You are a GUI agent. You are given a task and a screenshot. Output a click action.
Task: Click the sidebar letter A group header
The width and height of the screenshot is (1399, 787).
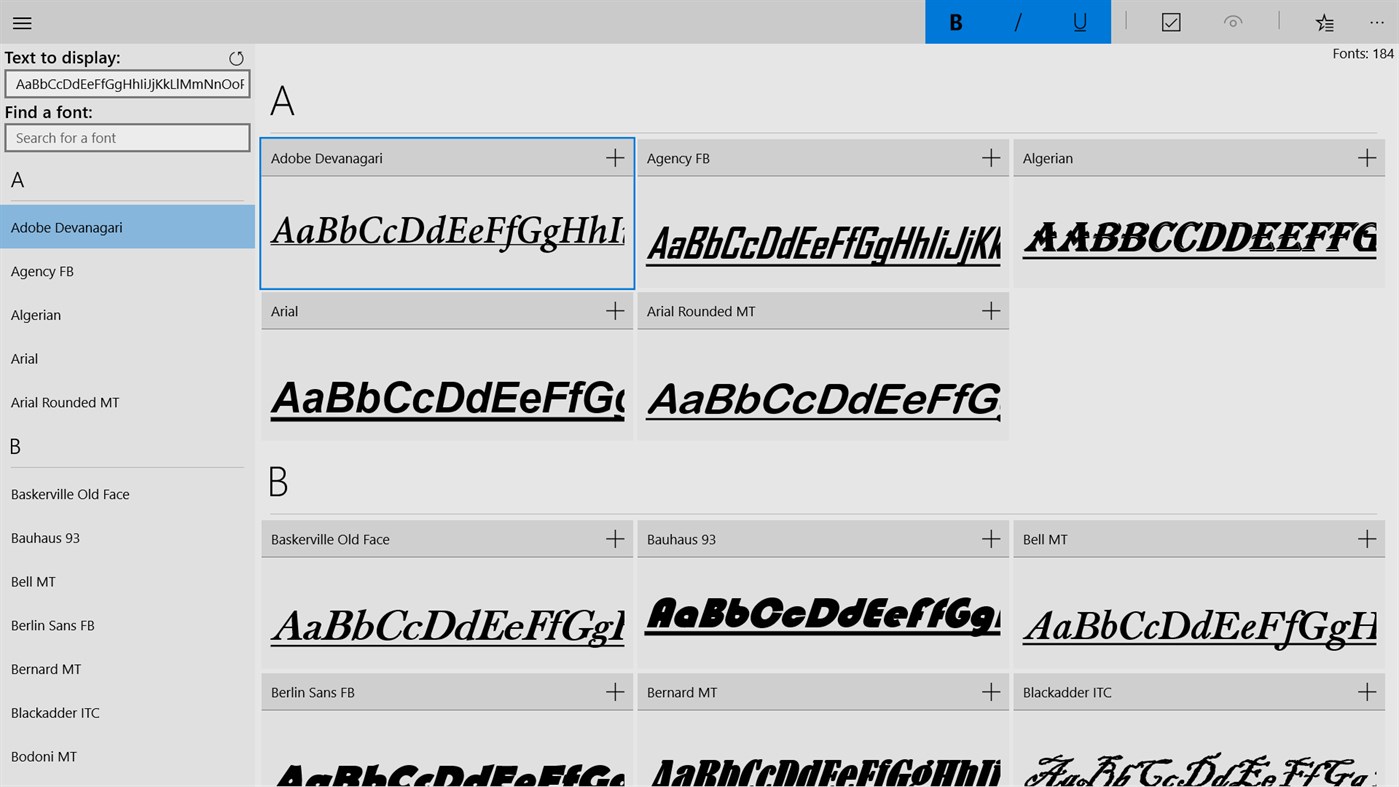tap(17, 180)
